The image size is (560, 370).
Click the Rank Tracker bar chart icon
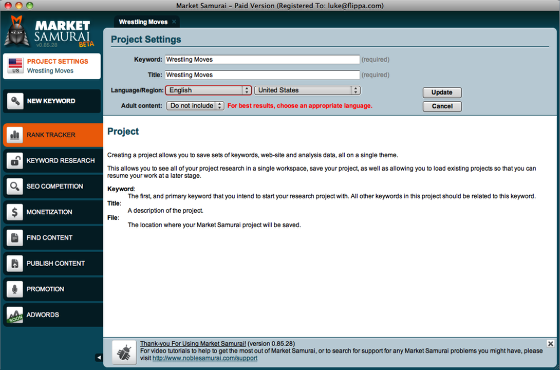click(15, 135)
